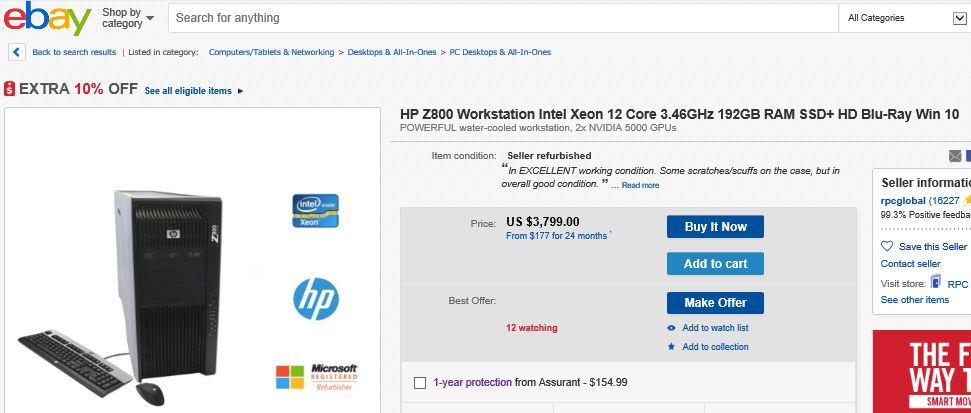The height and width of the screenshot is (413, 971).
Task: Click the star icon for Add to collection
Action: [671, 347]
